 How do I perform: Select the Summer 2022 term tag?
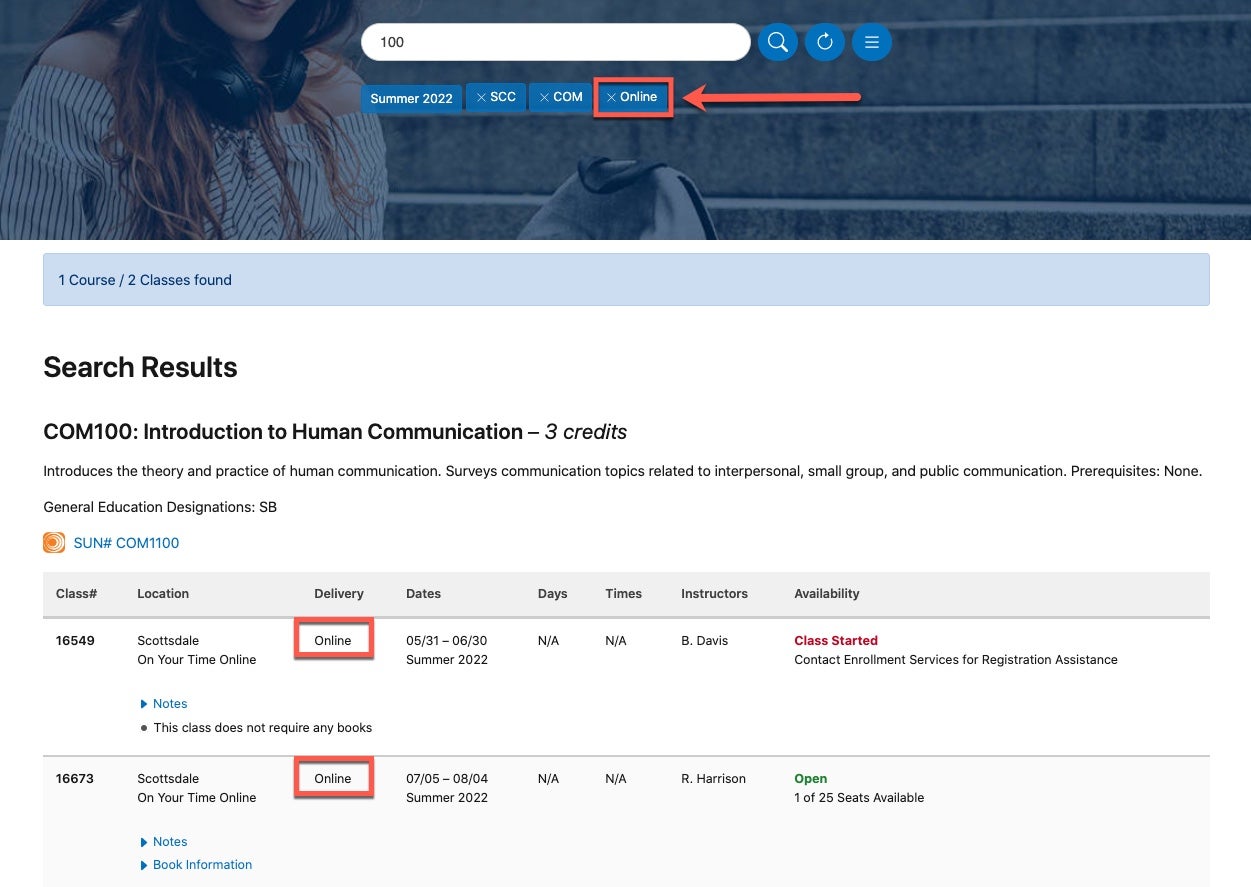pyautogui.click(x=411, y=98)
